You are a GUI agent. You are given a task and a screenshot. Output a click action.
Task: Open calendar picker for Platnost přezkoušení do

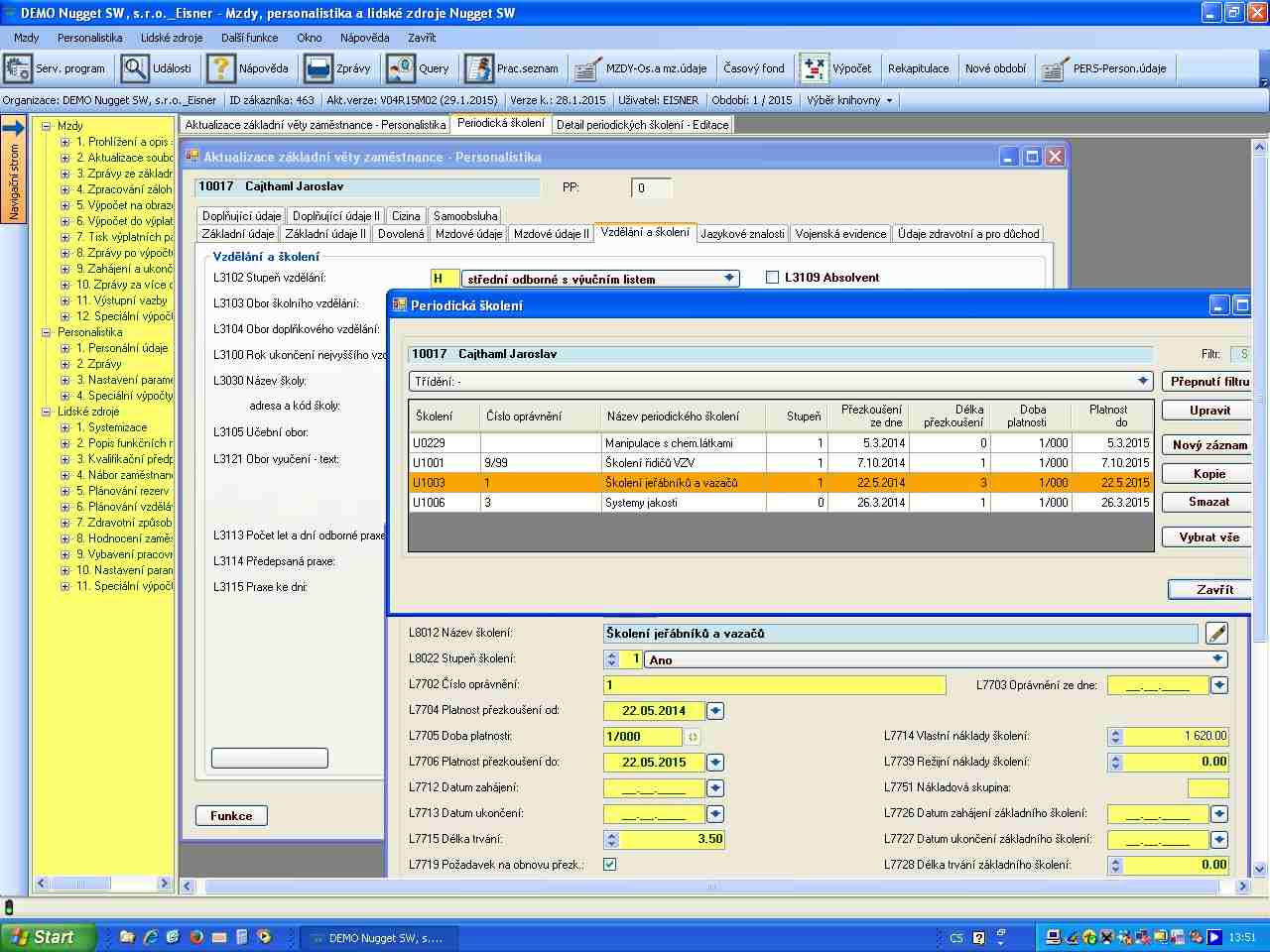[715, 762]
